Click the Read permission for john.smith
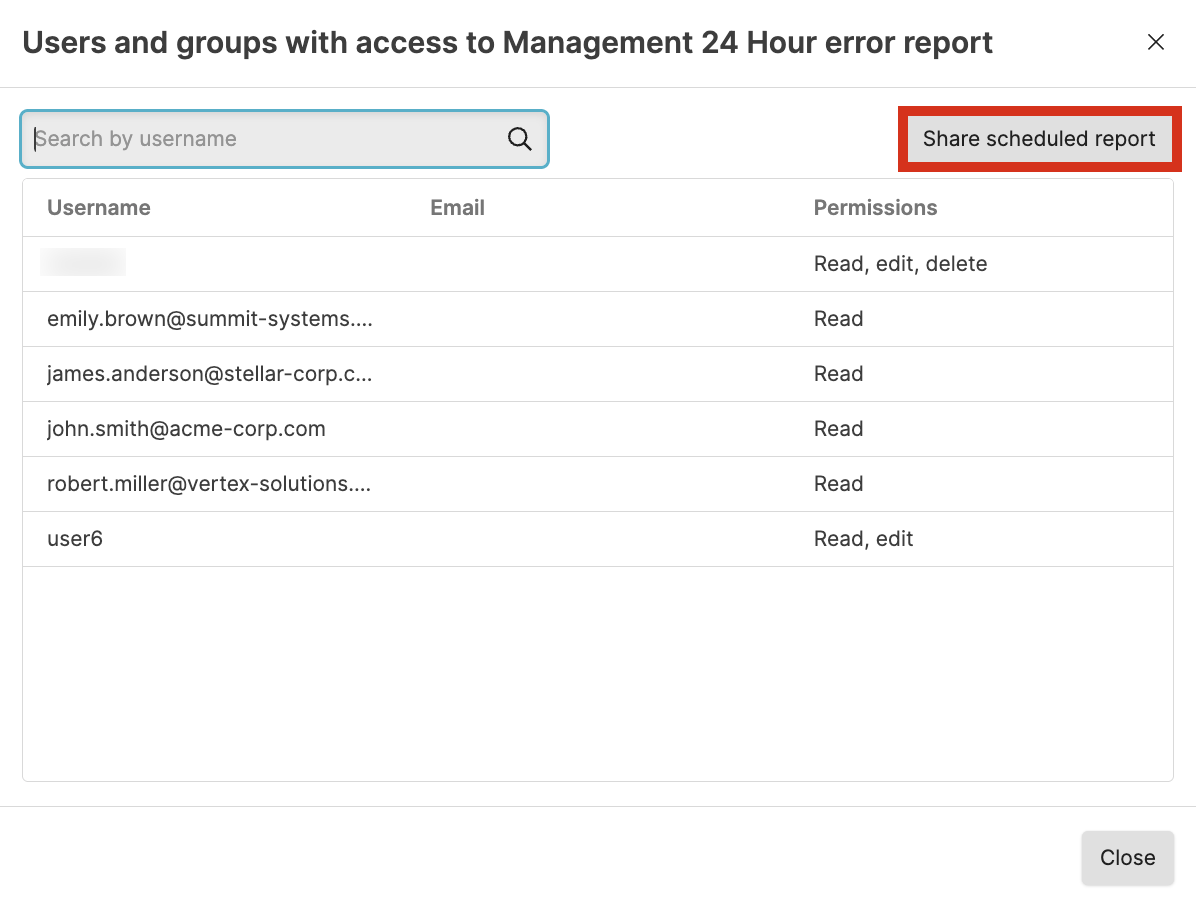 tap(838, 429)
